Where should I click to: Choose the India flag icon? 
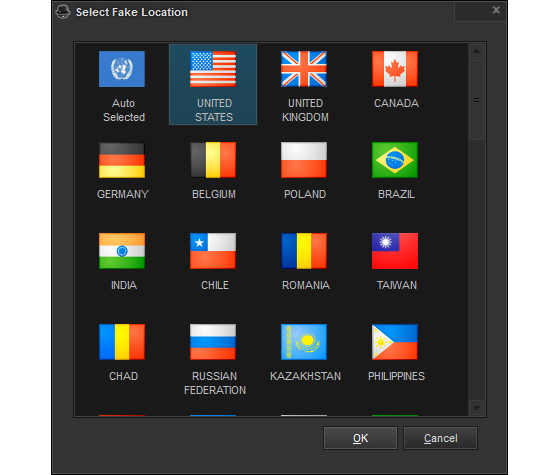122,251
